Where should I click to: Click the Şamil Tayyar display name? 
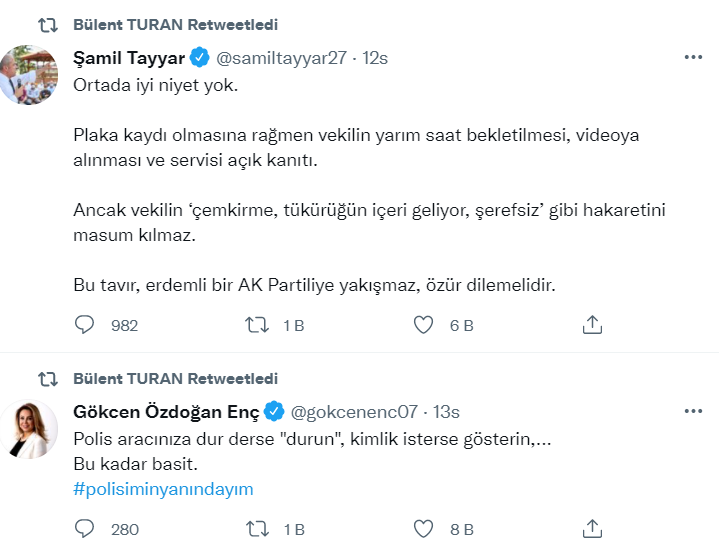coord(129,57)
